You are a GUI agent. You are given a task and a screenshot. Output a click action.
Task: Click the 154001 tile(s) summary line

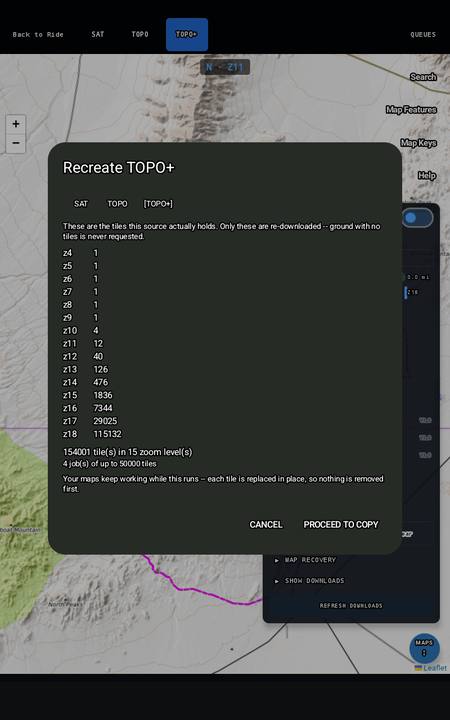[128, 452]
